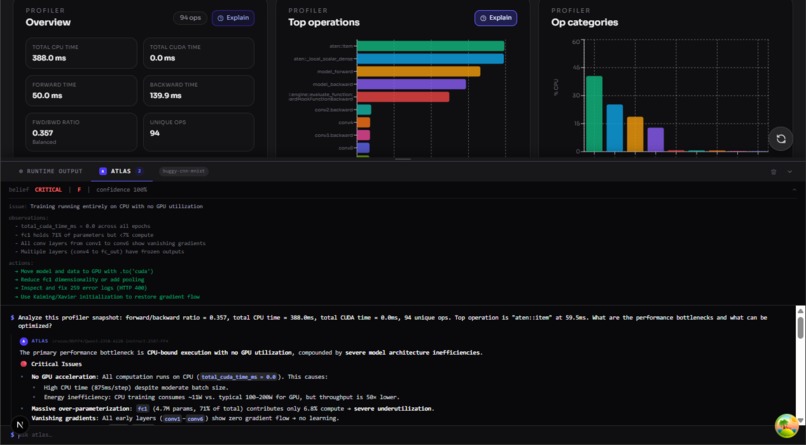Switch to the Runtime Output tab
This screenshot has width=806, height=445.
click(x=50, y=171)
